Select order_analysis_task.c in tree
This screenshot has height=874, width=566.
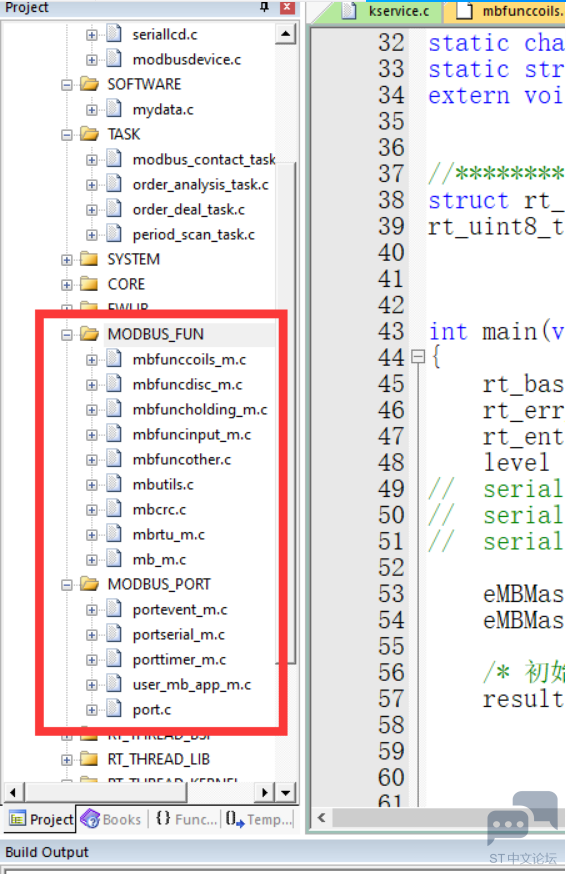[x=200, y=185]
